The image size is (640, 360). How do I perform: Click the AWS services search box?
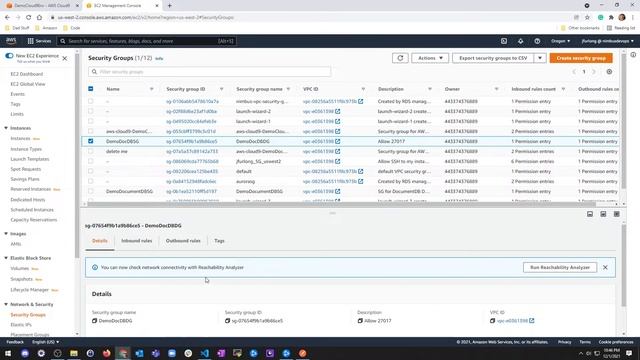147,41
